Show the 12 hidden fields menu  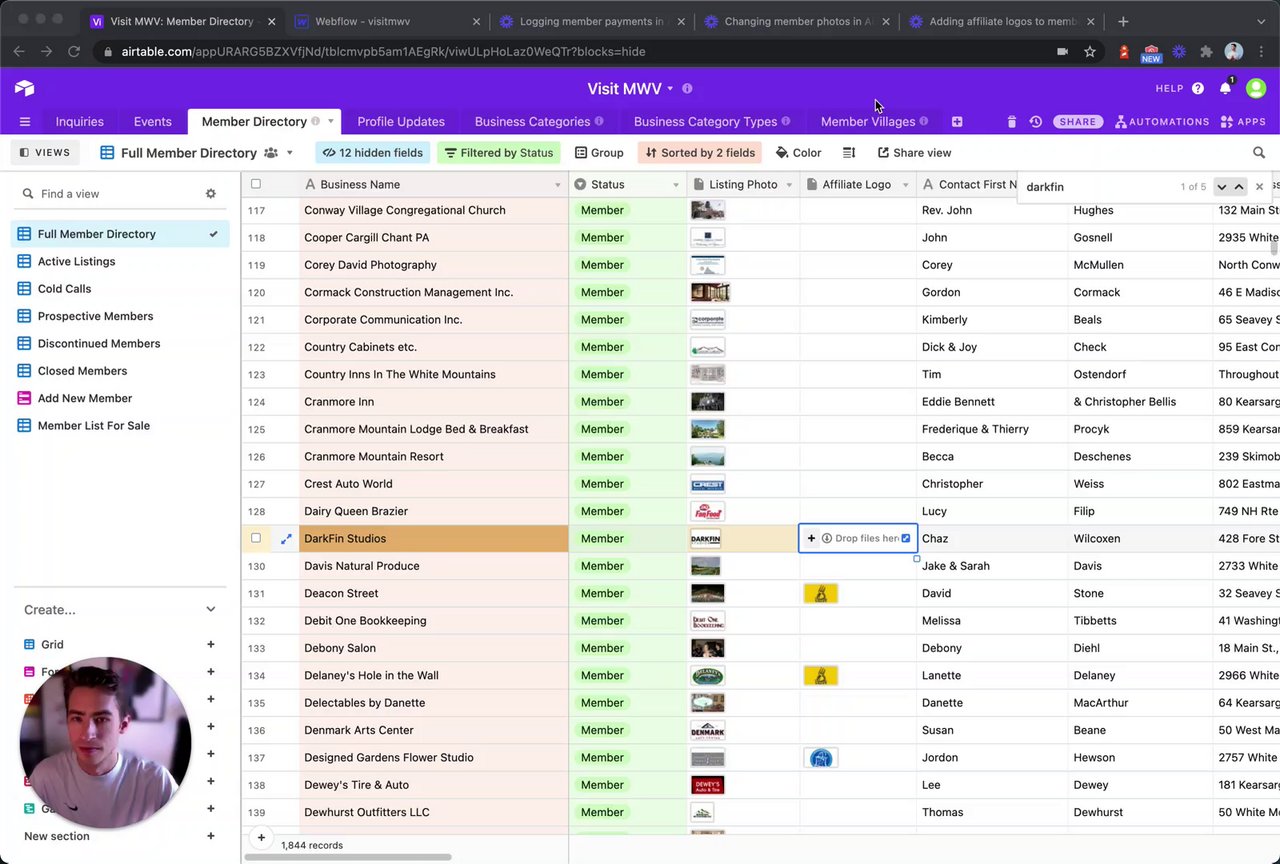[x=372, y=153]
